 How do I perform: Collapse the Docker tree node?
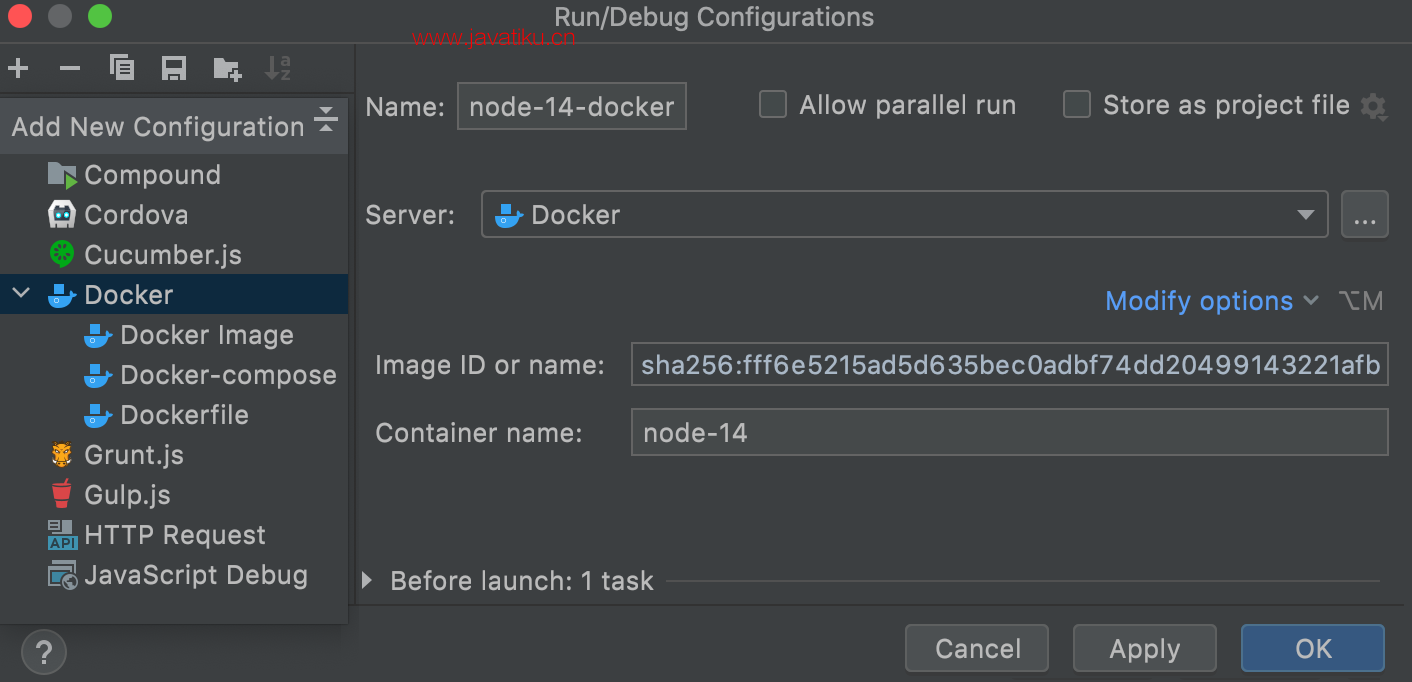[22, 295]
